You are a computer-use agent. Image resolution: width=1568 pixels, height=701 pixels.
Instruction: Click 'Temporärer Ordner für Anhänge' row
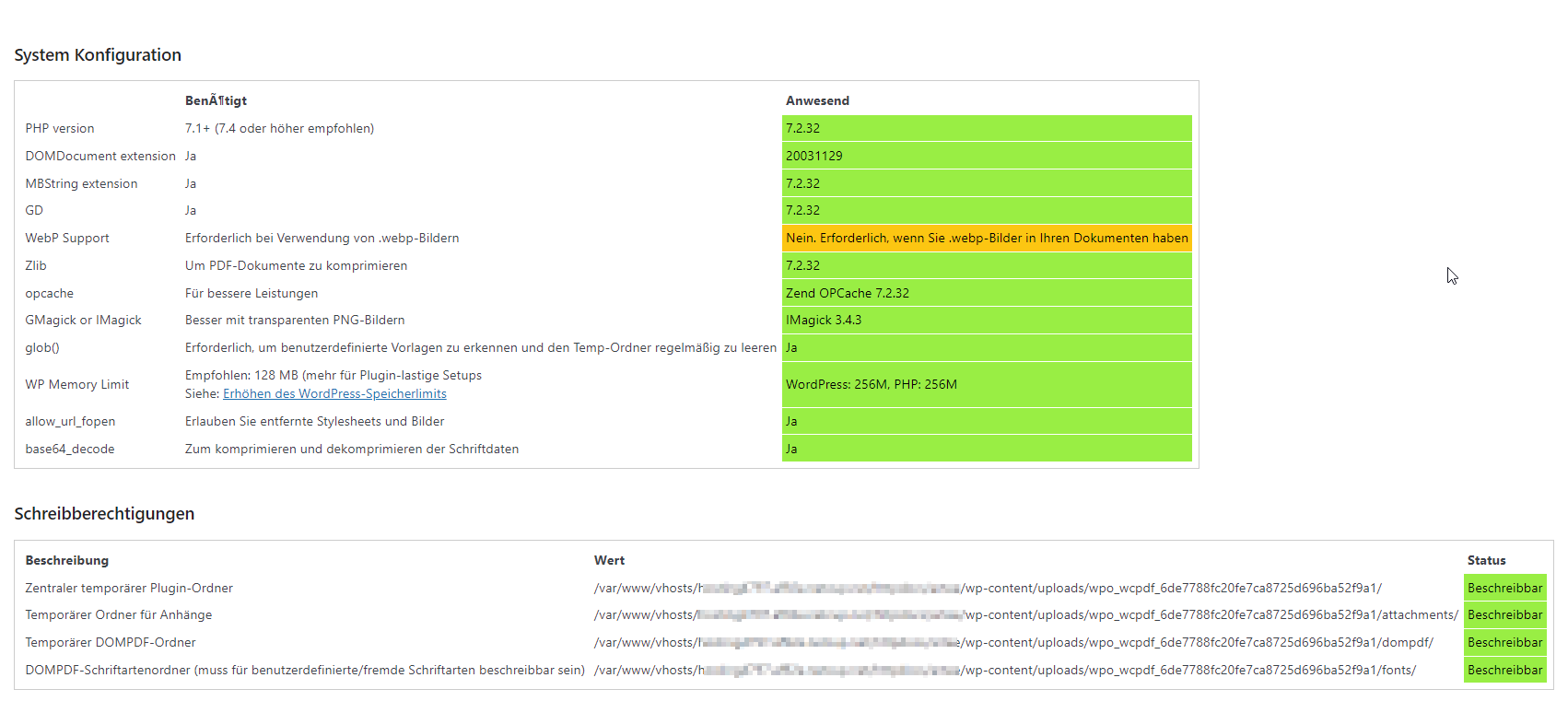[x=119, y=614]
